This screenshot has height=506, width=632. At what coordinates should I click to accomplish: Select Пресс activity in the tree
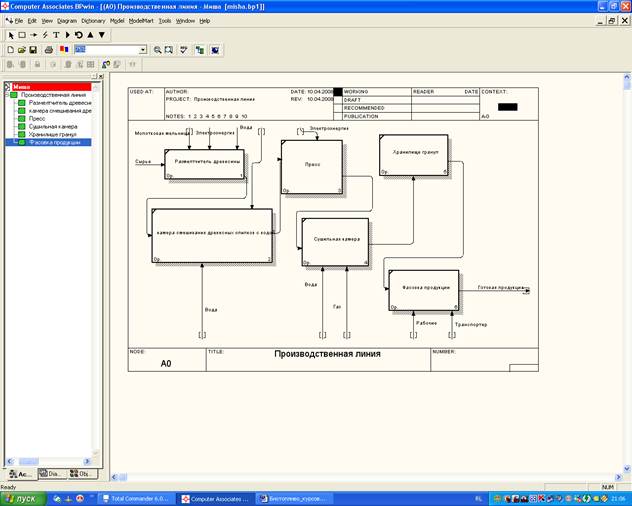37,119
